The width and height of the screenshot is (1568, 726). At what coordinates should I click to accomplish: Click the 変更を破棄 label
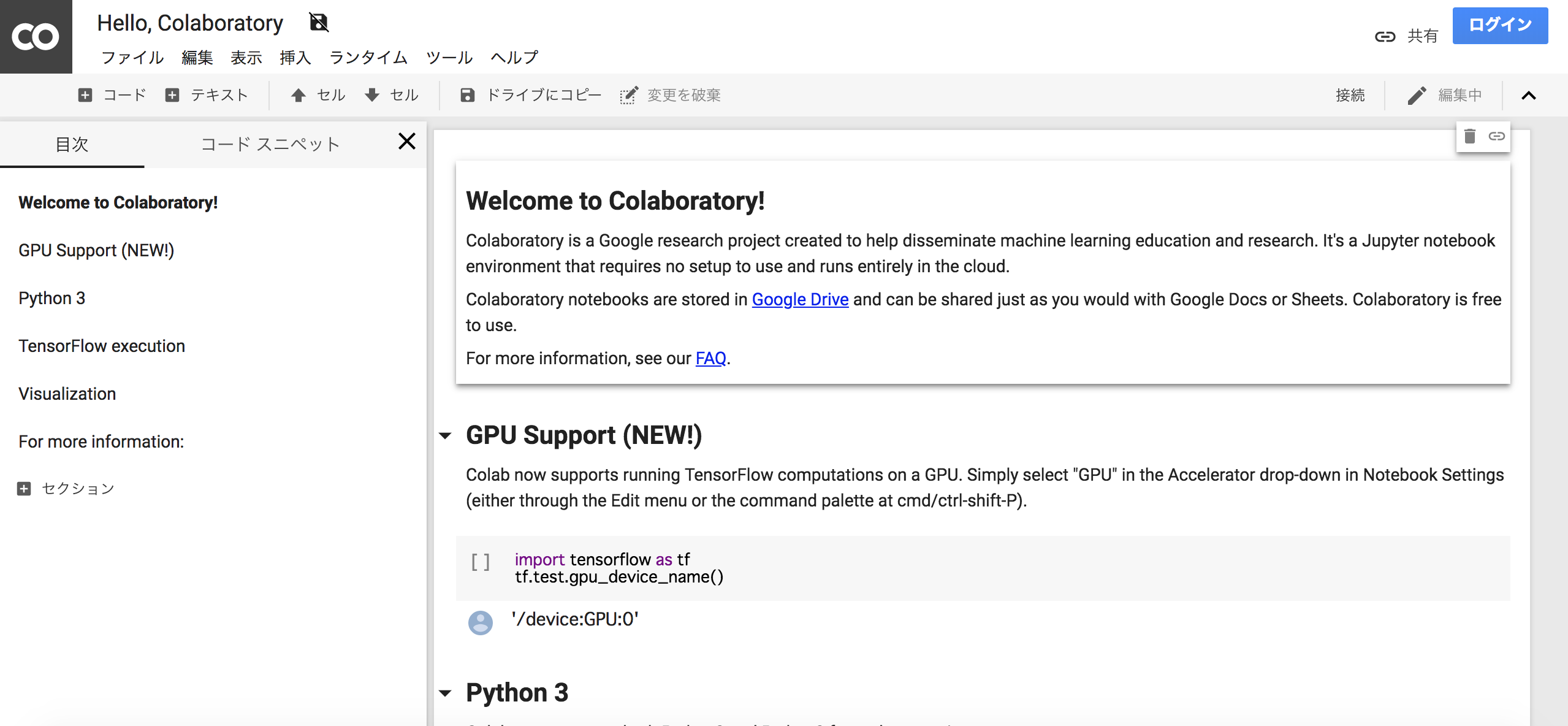click(x=684, y=95)
